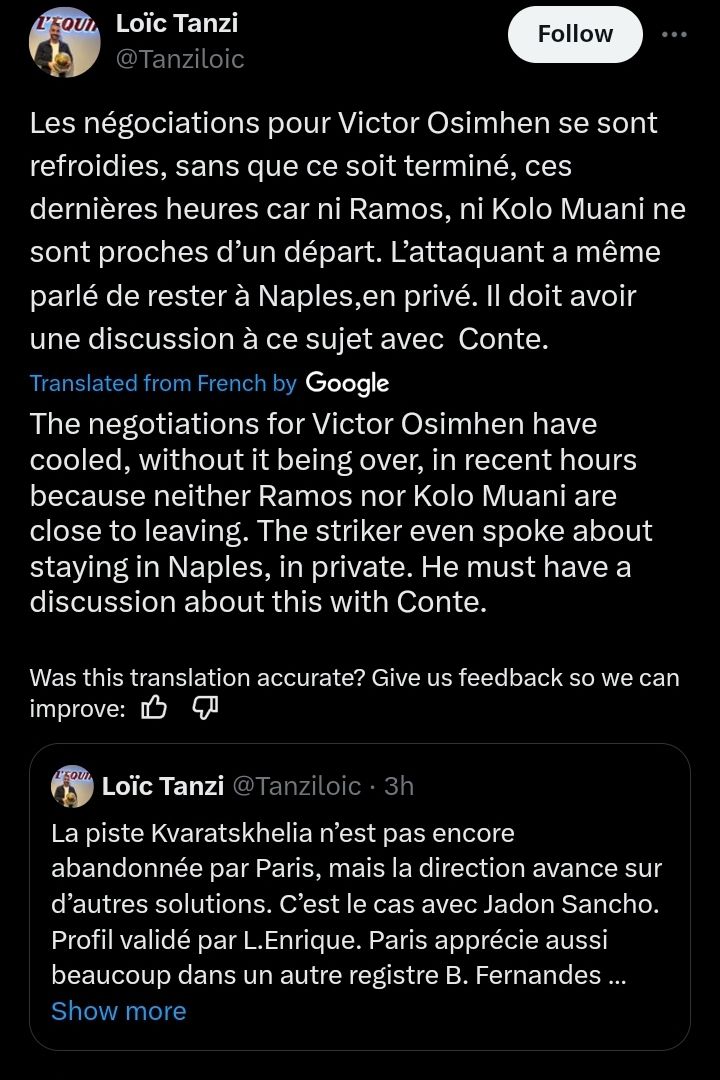Click @Tanziloic handle in the quoted tweet
This screenshot has width=720, height=1080.
pyautogui.click(x=296, y=786)
